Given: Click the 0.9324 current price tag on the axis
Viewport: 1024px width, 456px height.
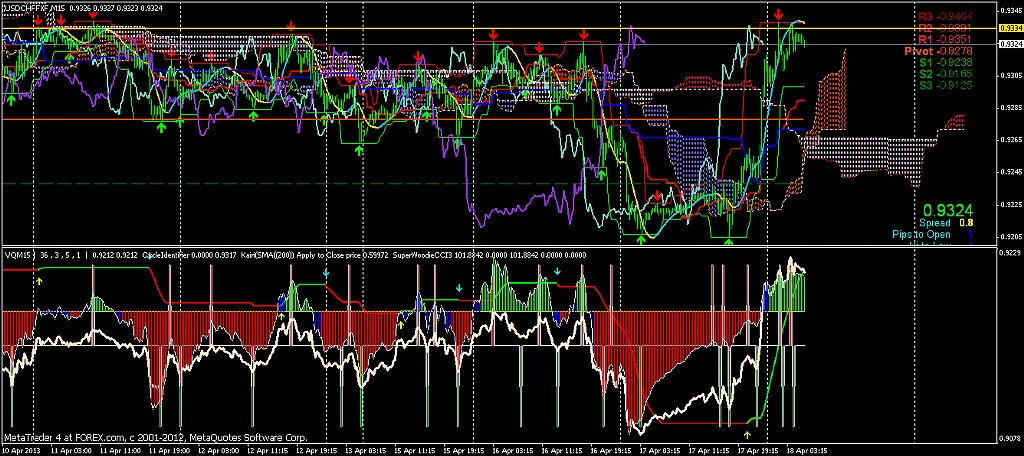Looking at the screenshot, I should point(1010,44).
